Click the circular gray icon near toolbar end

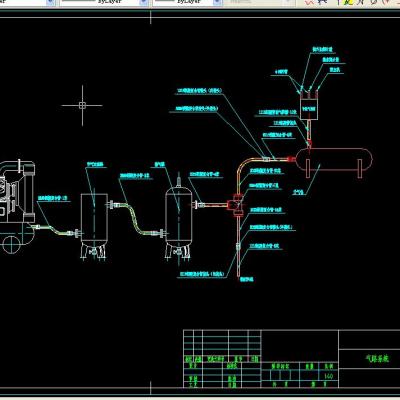(374, 2)
